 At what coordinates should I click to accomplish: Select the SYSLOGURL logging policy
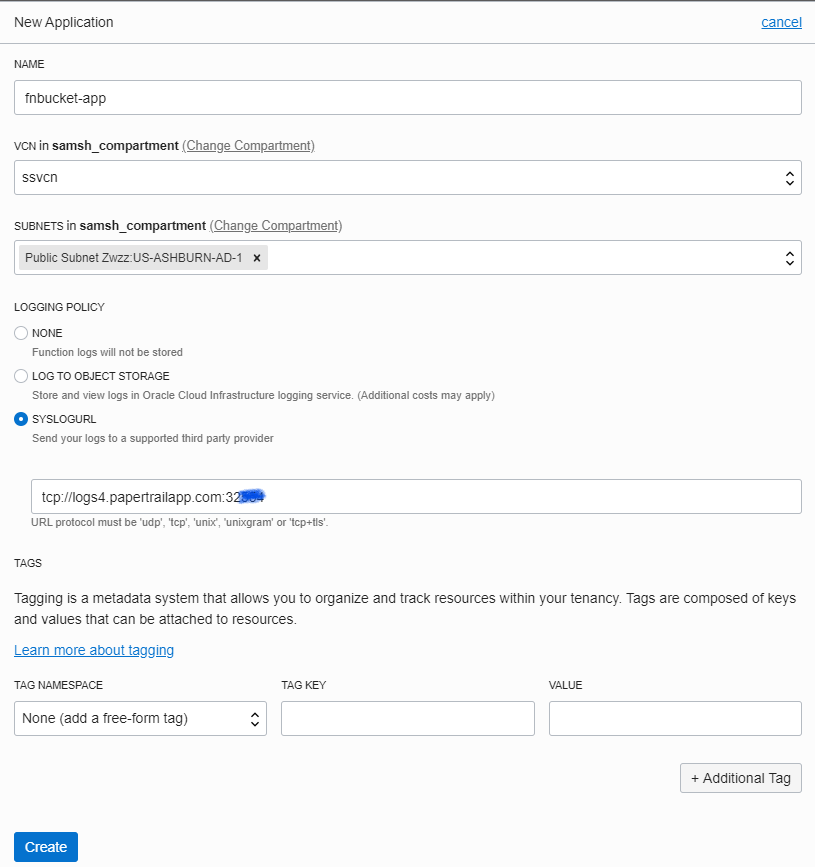click(x=21, y=419)
